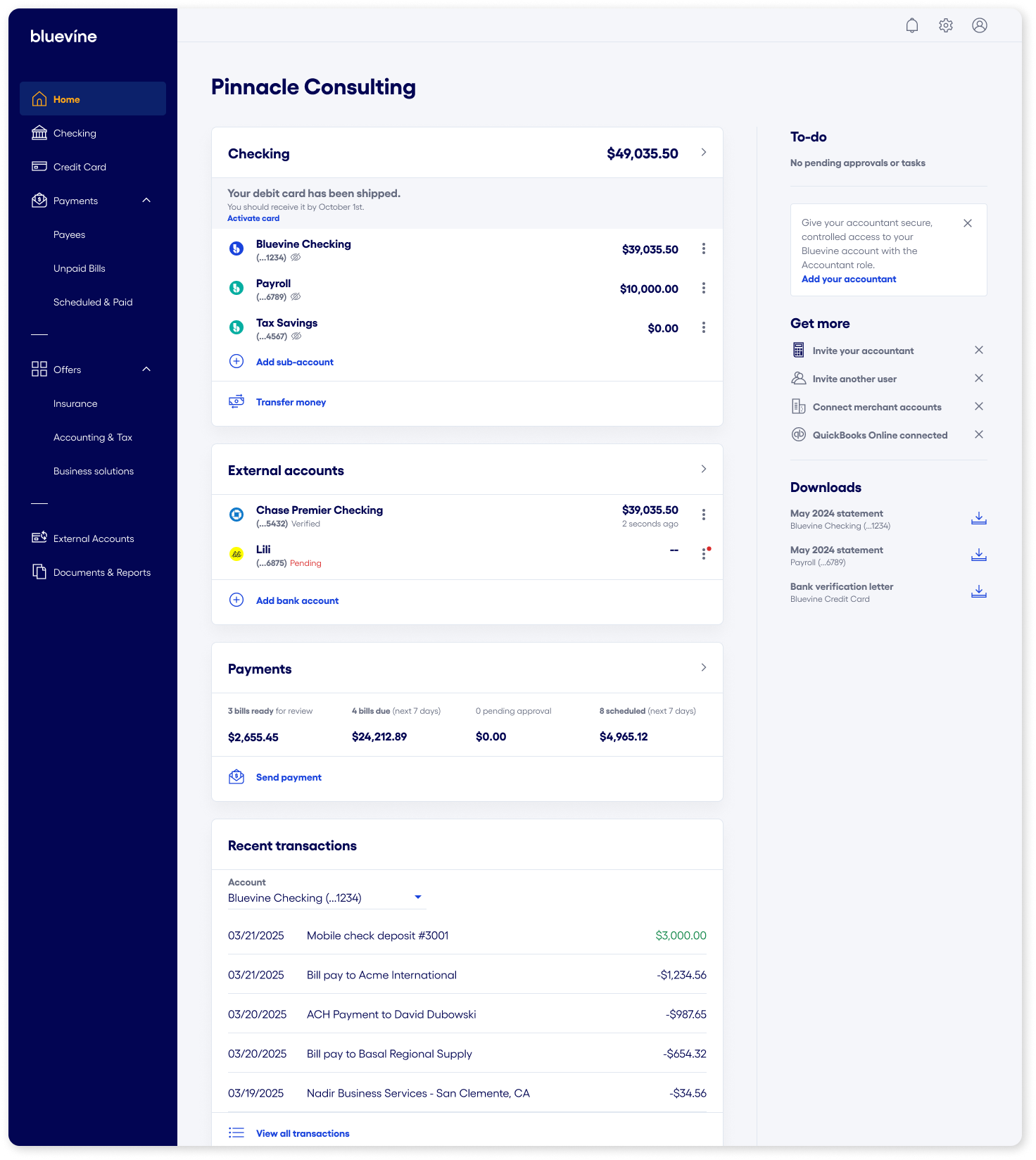Collapse the Payments sidebar section
The height and width of the screenshot is (1160, 1036).
pyautogui.click(x=146, y=201)
